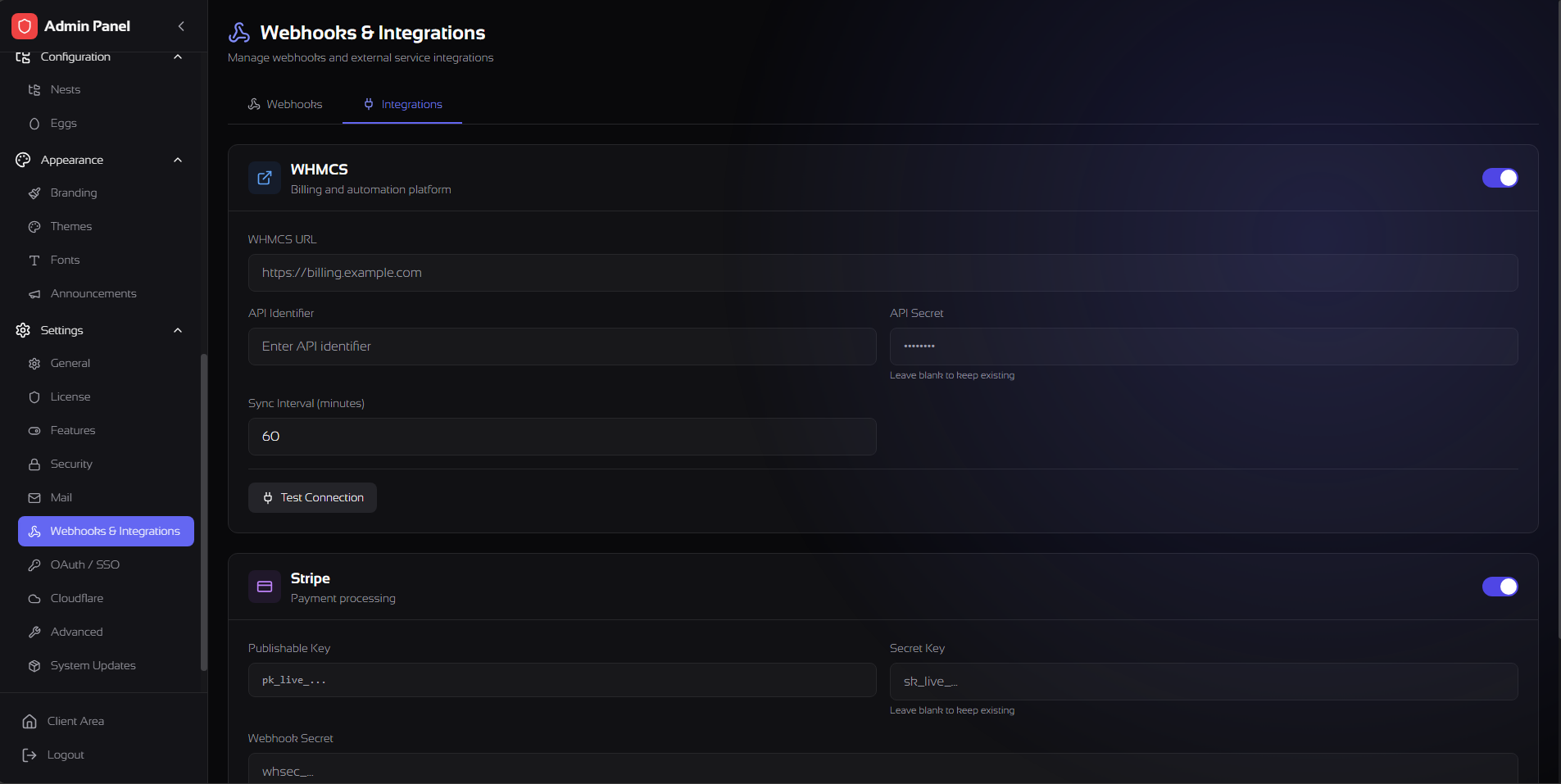Click the Stripe Publishable Key field
Image resolution: width=1561 pixels, height=784 pixels.
pyautogui.click(x=562, y=680)
